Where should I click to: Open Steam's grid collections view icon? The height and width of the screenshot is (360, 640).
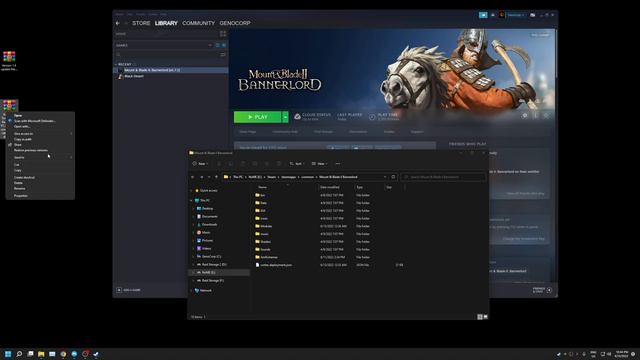click(223, 34)
